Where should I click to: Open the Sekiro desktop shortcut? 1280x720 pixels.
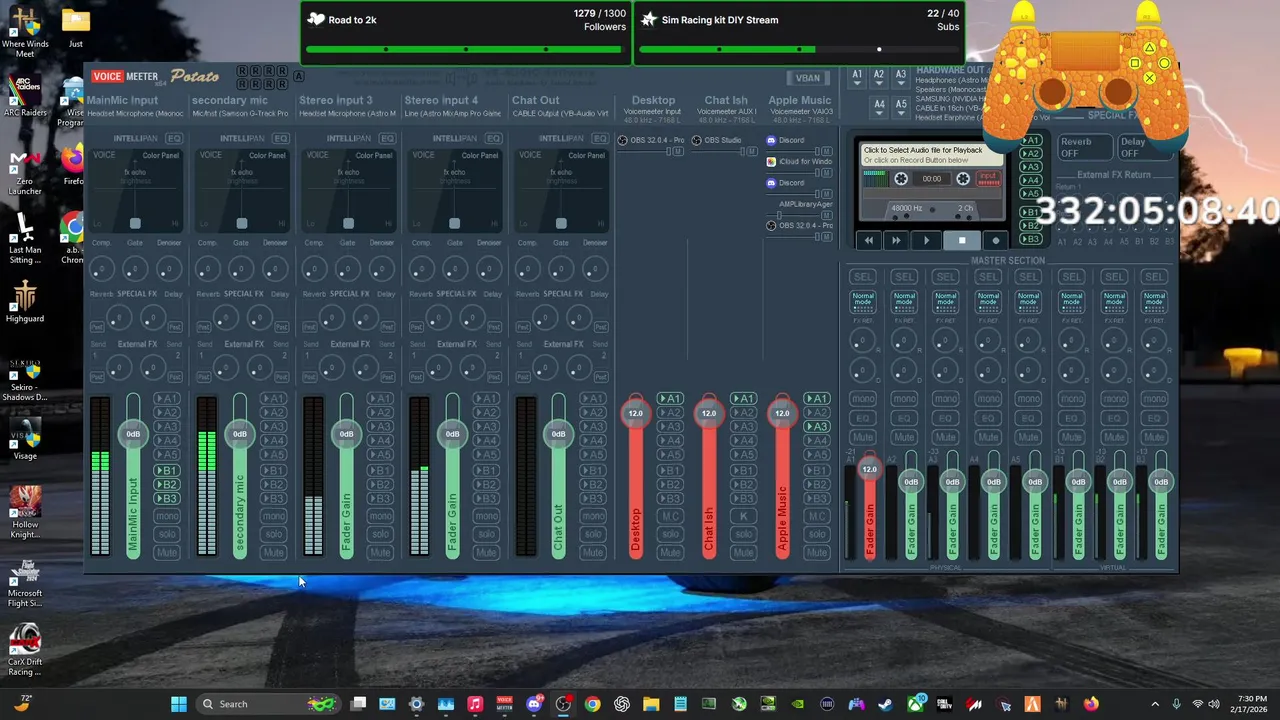click(x=25, y=379)
